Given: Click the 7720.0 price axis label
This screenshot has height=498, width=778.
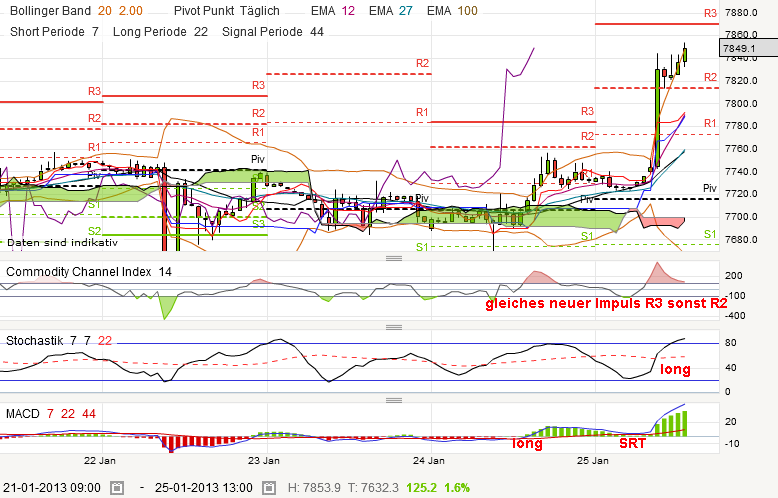Looking at the screenshot, I should pos(741,193).
